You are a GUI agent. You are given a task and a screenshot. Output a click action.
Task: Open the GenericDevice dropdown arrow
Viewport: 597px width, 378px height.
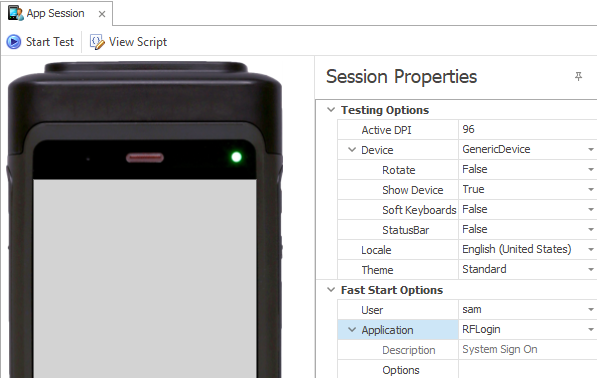tap(591, 150)
